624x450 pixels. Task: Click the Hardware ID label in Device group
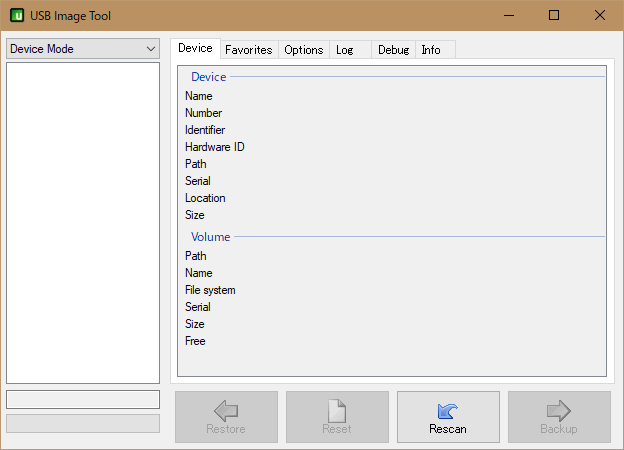point(214,147)
